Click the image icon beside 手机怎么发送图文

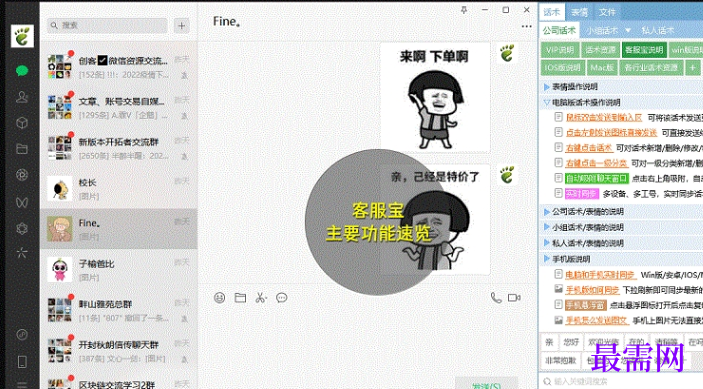point(558,320)
